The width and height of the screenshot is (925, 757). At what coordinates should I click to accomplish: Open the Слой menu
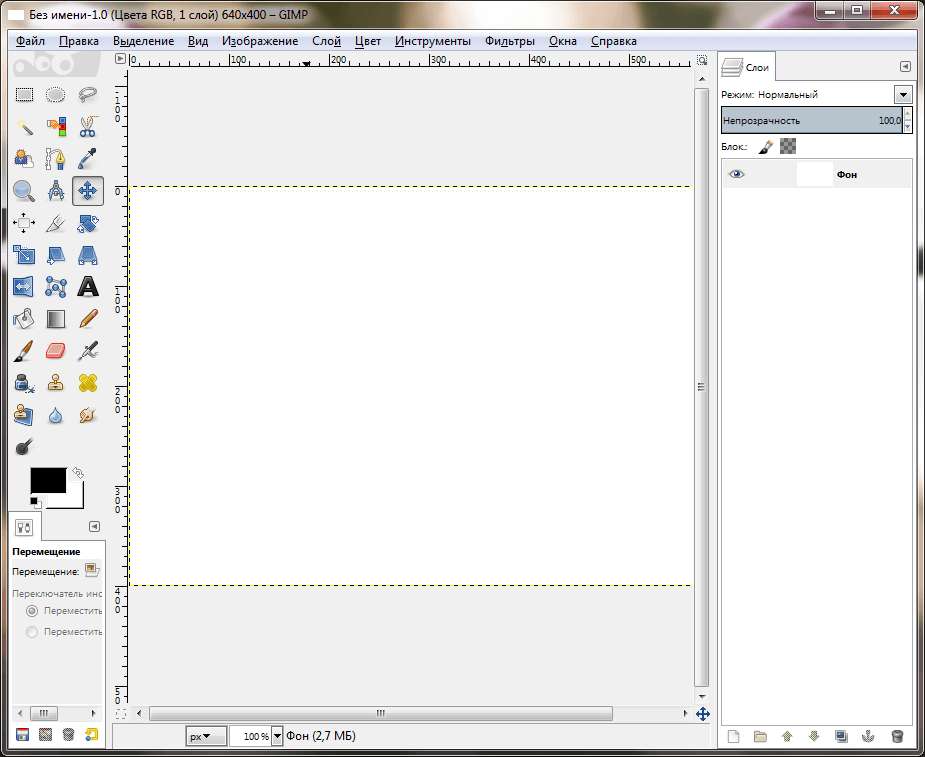coord(326,41)
